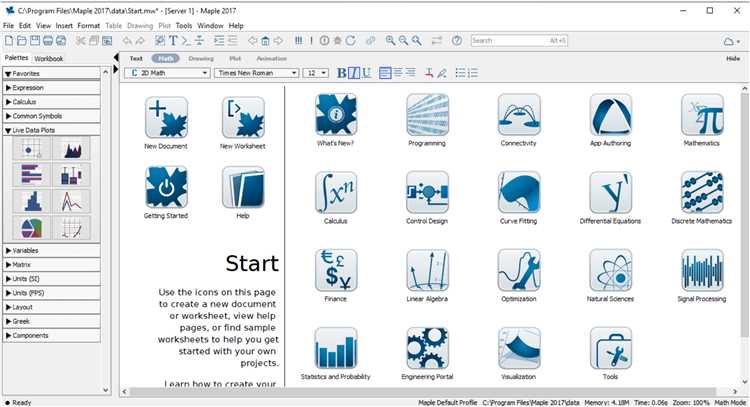This screenshot has height=407, width=750.
Task: Click the zoom out magnifier icon
Action: tap(404, 41)
